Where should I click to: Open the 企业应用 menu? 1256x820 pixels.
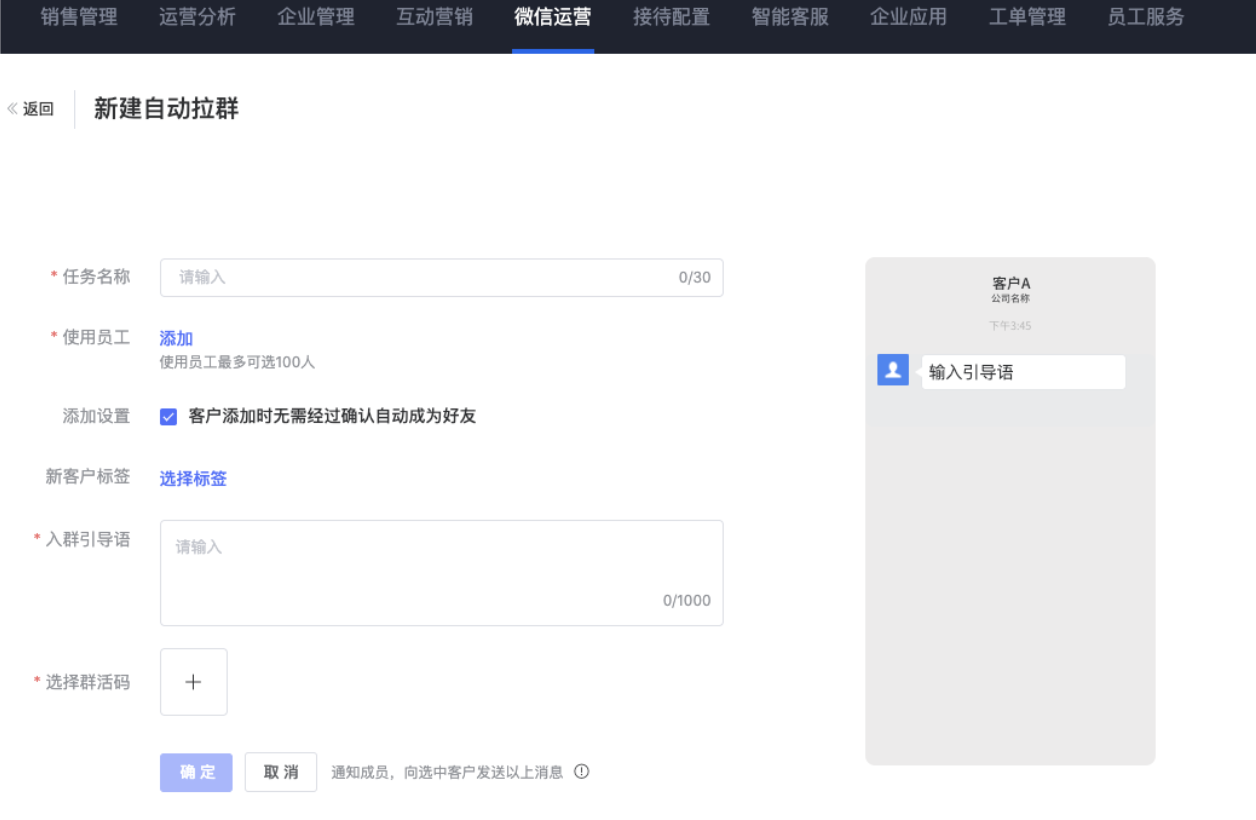point(908,17)
